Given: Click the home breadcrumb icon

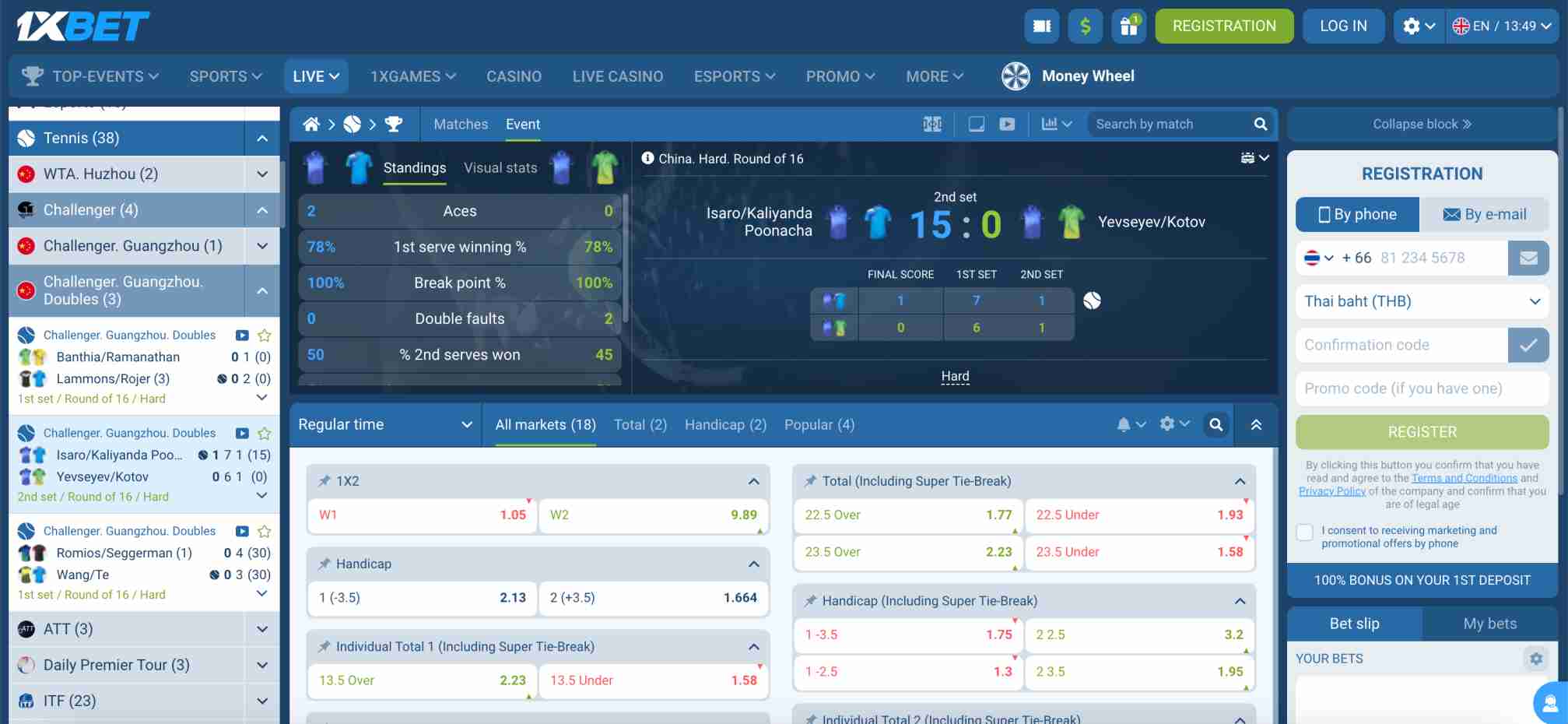Looking at the screenshot, I should tap(311, 125).
